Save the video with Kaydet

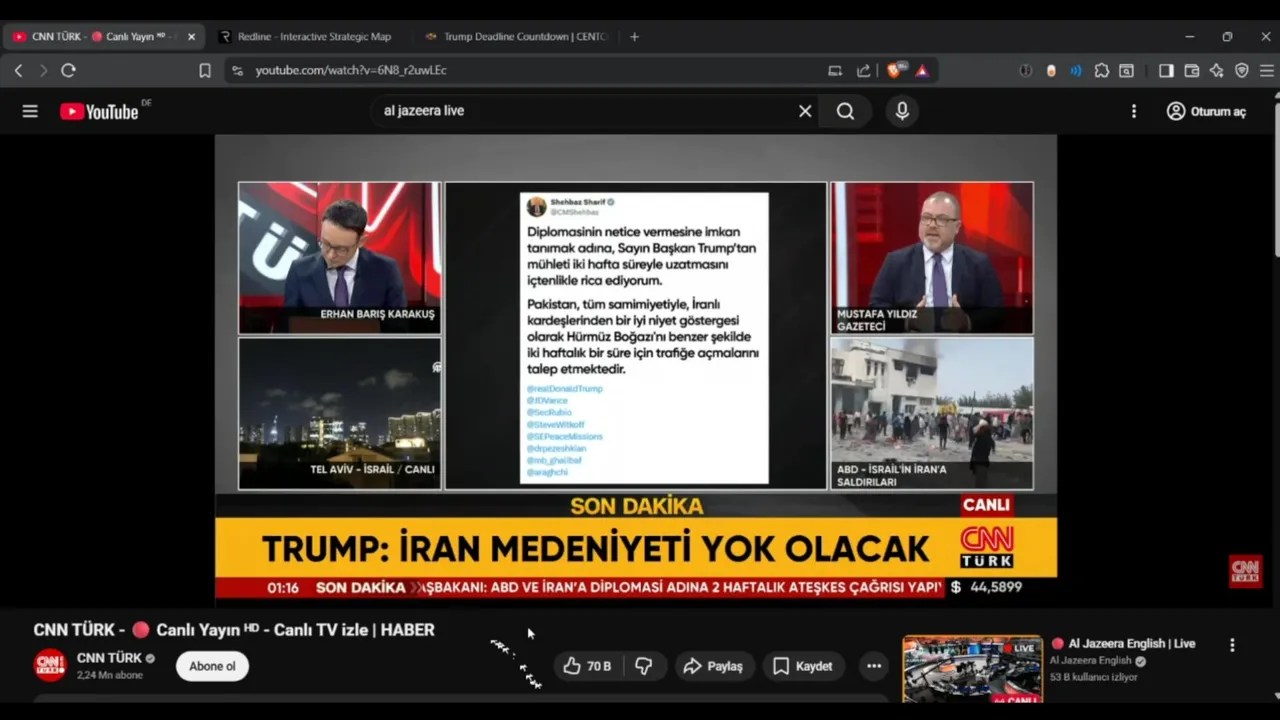(803, 666)
